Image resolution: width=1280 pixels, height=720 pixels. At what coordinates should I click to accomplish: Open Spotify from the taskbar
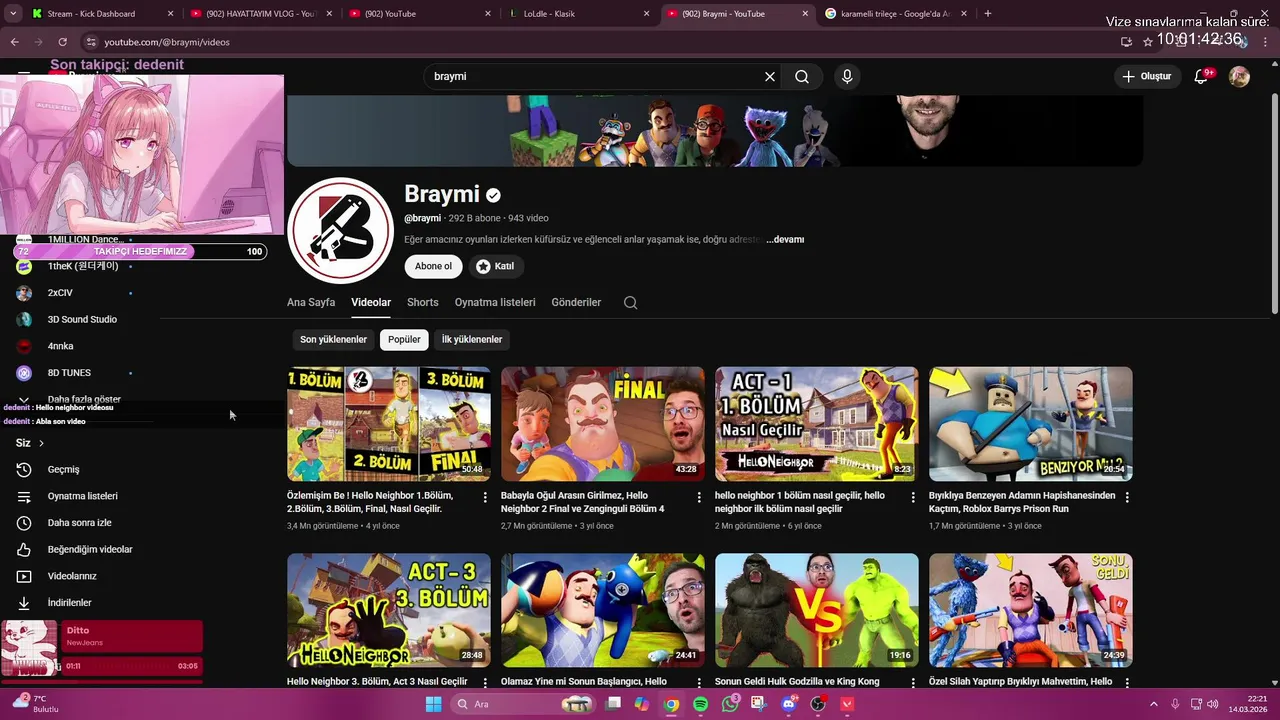click(701, 704)
